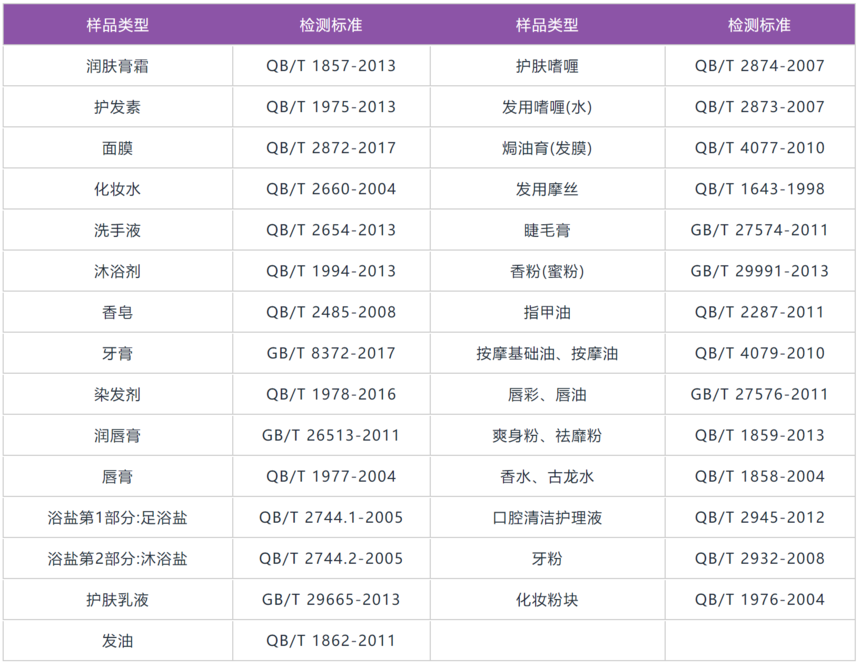Screen dimensions: 860x668
Task: Select the 指甲油 cell
Action: coord(547,312)
